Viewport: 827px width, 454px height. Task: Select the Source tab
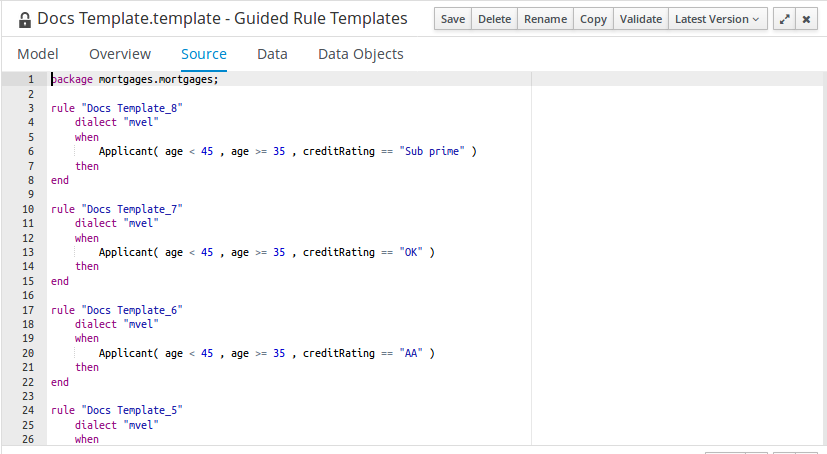[204, 54]
